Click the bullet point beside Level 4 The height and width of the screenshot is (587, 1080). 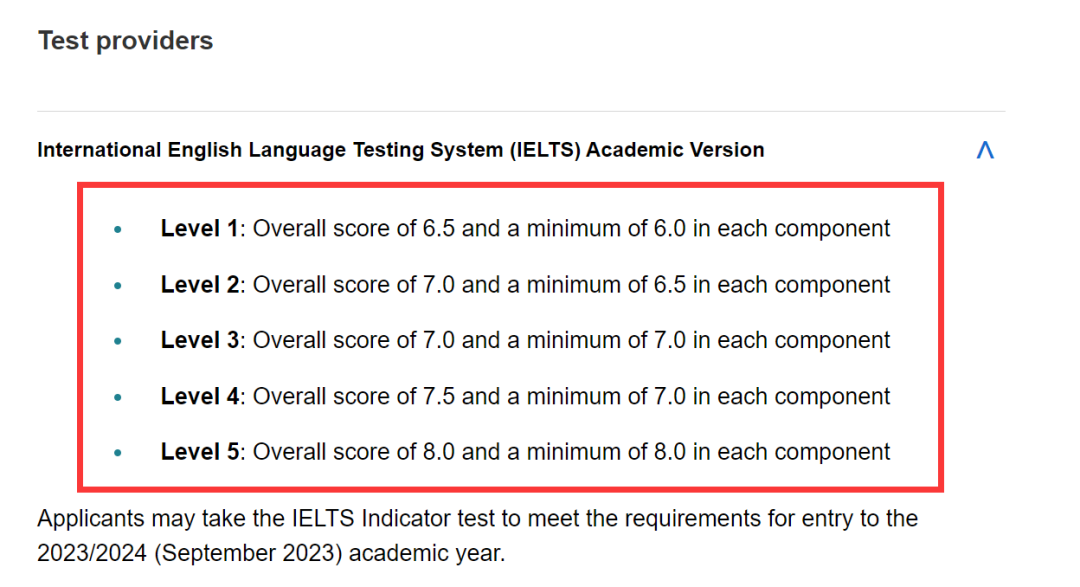(118, 398)
